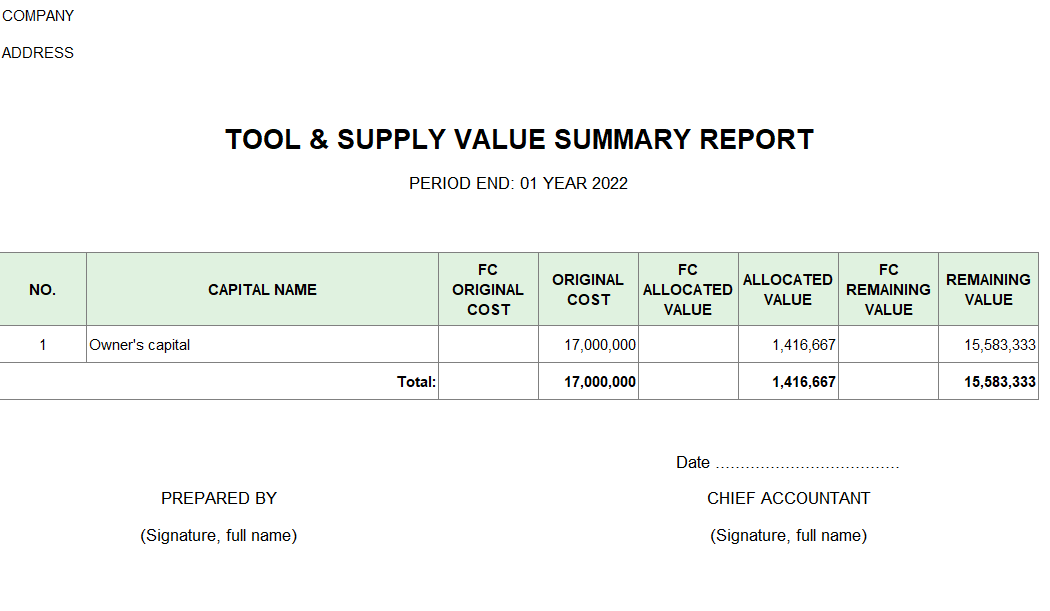The width and height of the screenshot is (1050, 611).
Task: Select the ADDRESS text line
Action: [38, 53]
